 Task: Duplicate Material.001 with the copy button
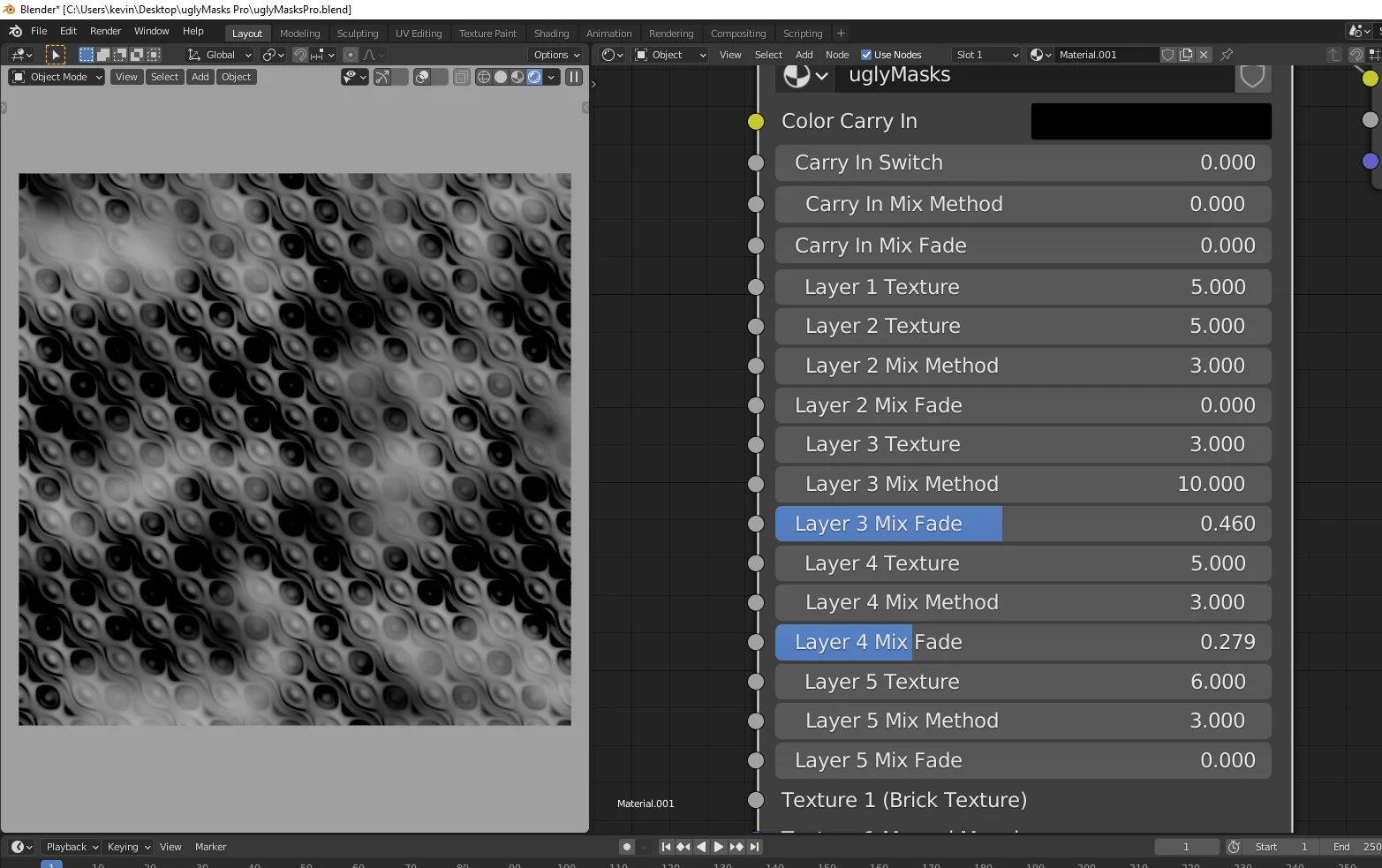(x=1186, y=55)
